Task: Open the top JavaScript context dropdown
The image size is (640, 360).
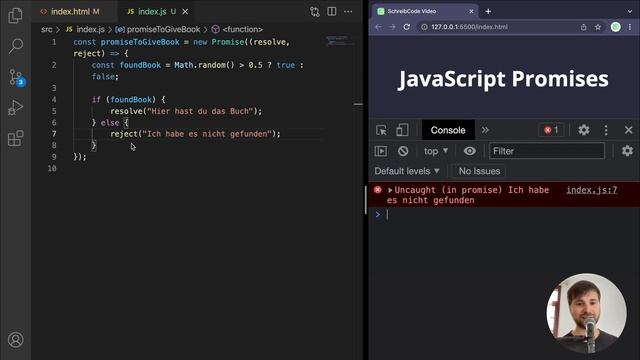Action: tap(436, 151)
